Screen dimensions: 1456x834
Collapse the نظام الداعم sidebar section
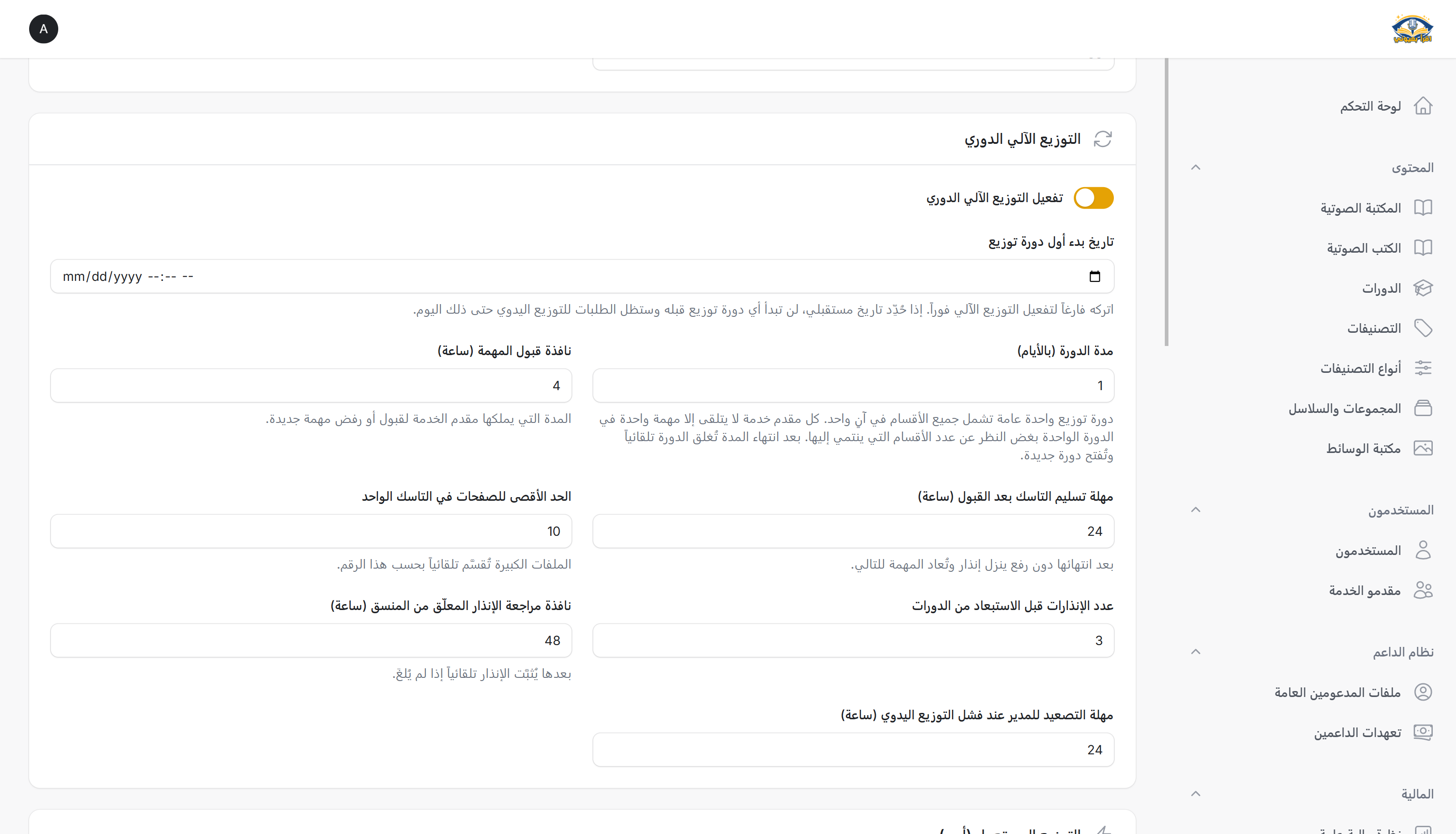(x=1196, y=652)
